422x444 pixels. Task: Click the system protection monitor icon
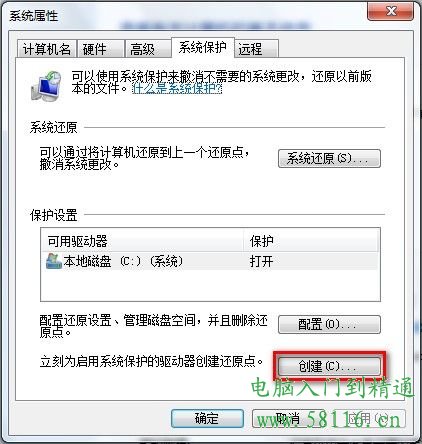(x=46, y=86)
